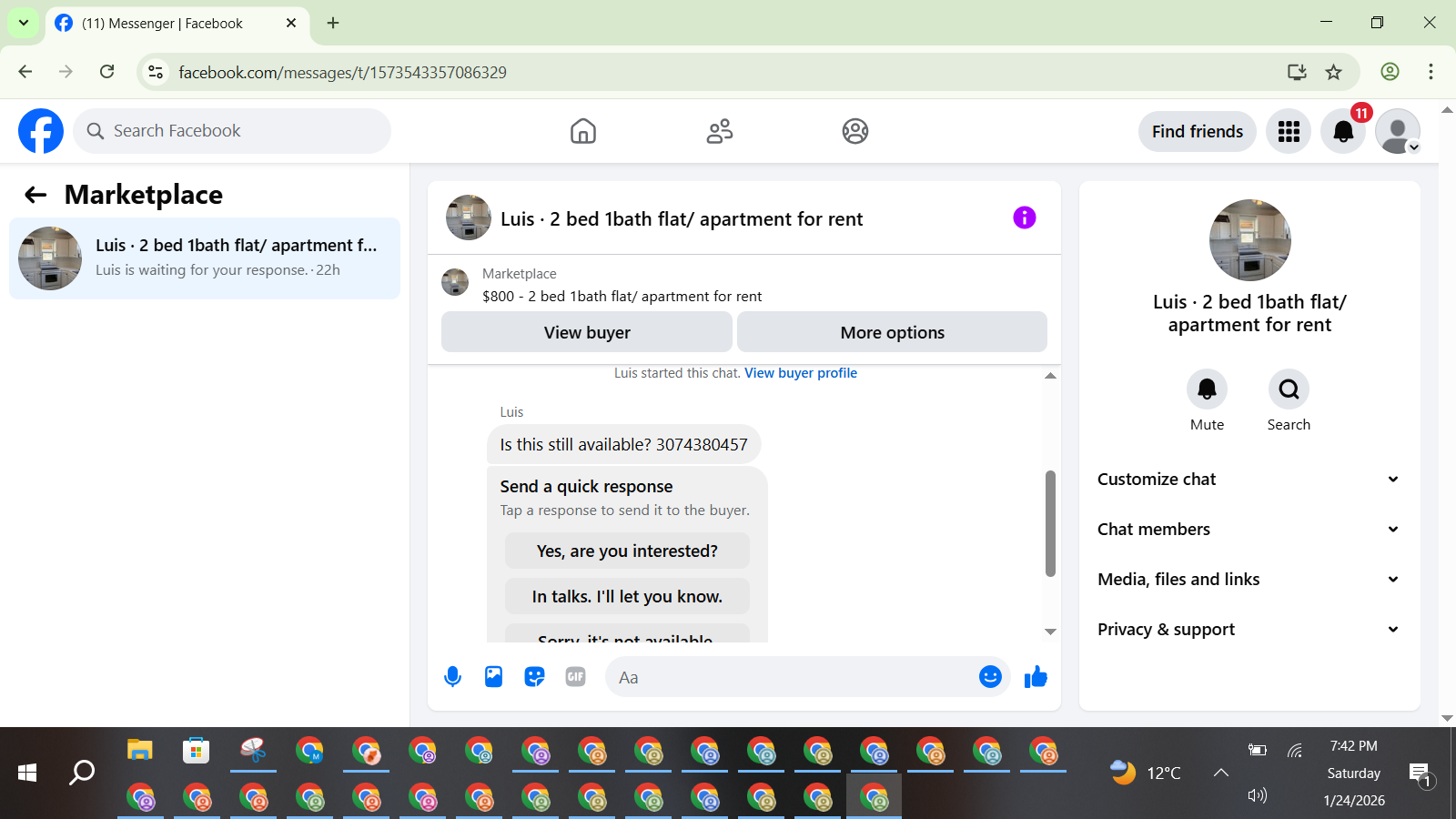The height and width of the screenshot is (819, 1456).
Task: Search in conversation magnifier icon
Action: [x=1289, y=389]
